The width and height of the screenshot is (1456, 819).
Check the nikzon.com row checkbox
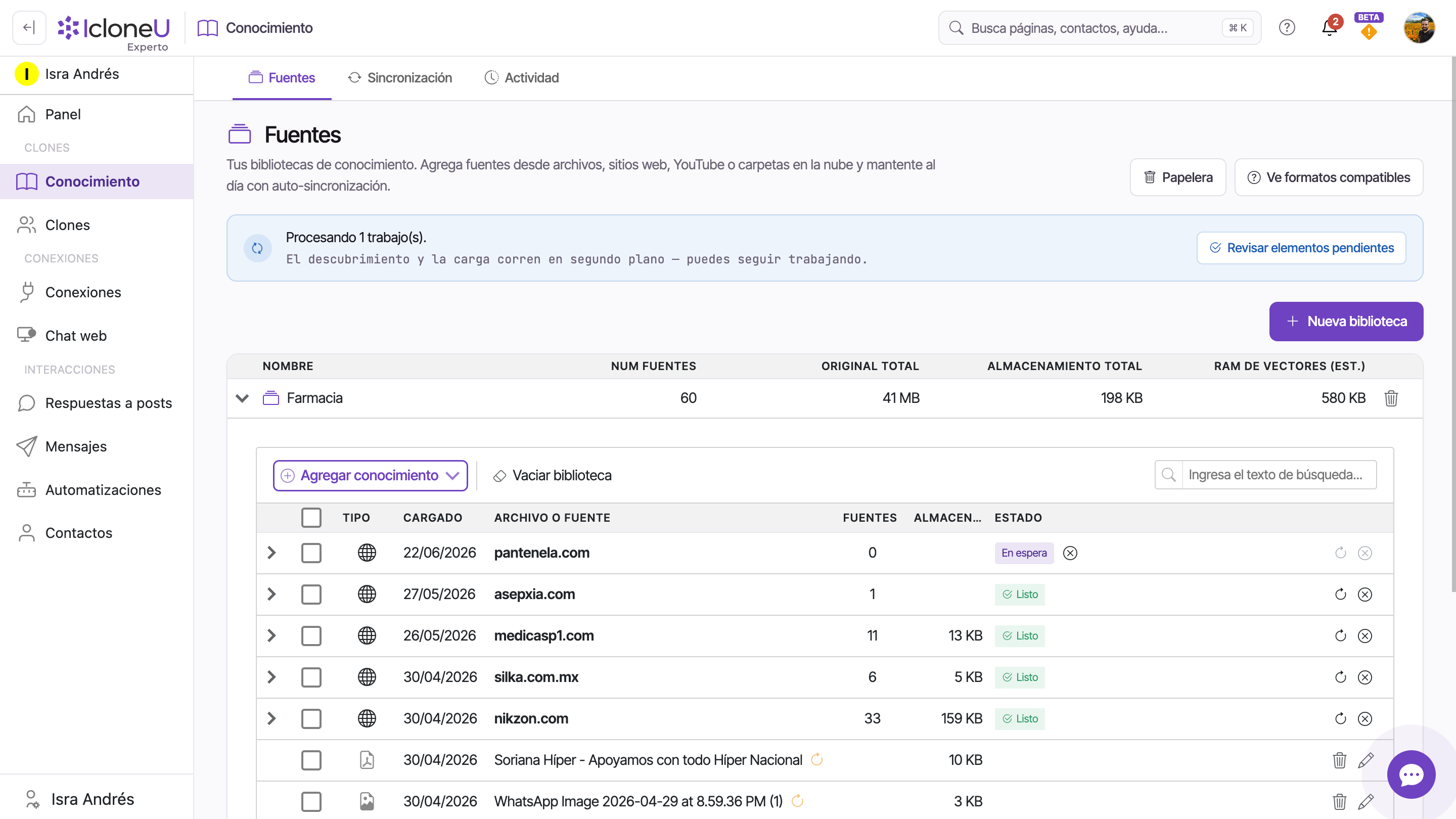[x=311, y=718]
